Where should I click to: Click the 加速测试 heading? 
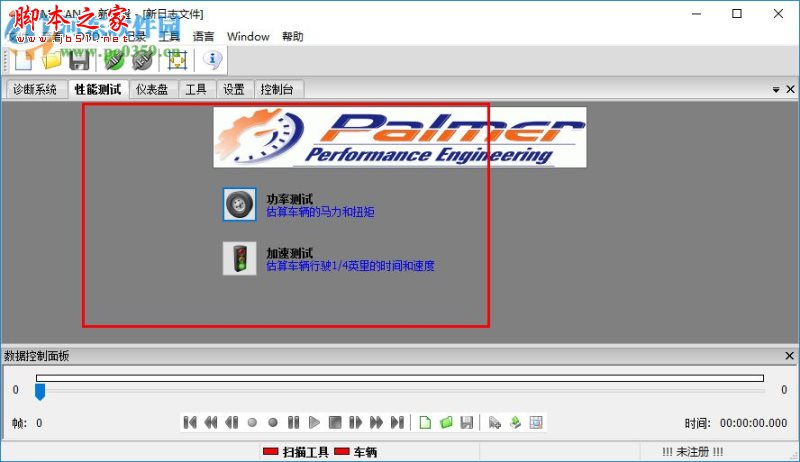pyautogui.click(x=289, y=252)
